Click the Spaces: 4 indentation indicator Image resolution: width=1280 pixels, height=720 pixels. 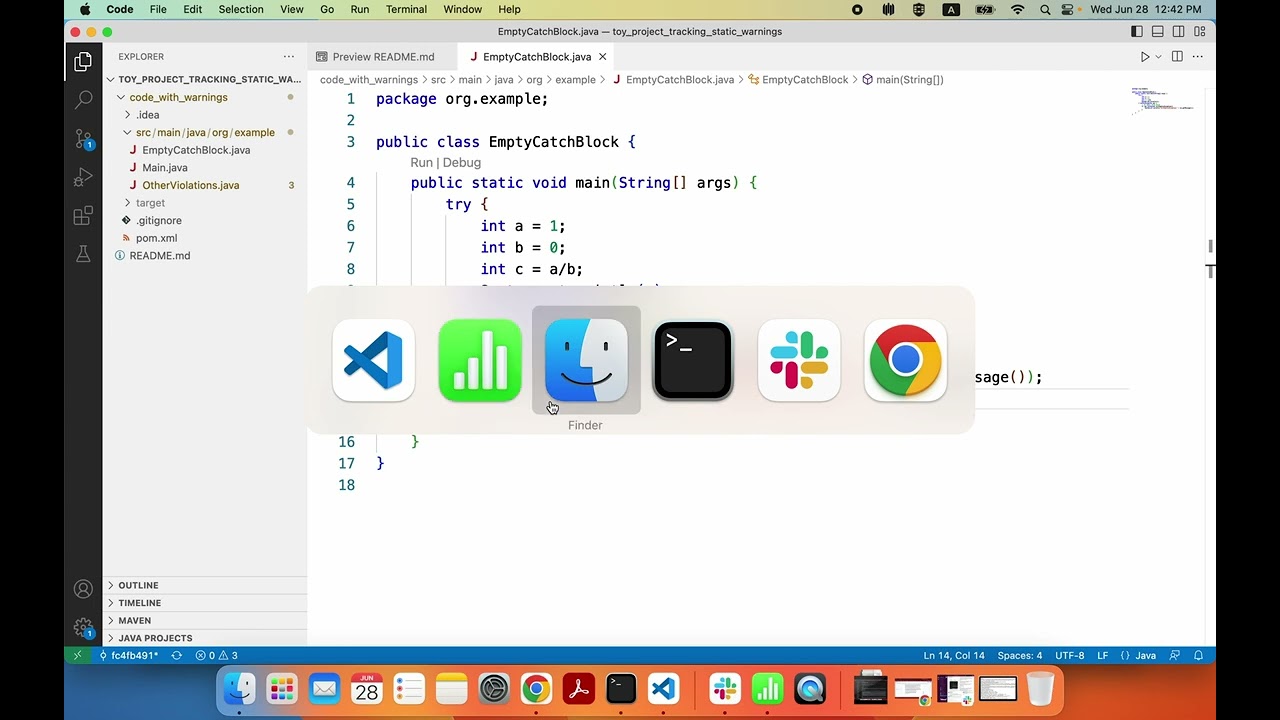coord(1020,656)
